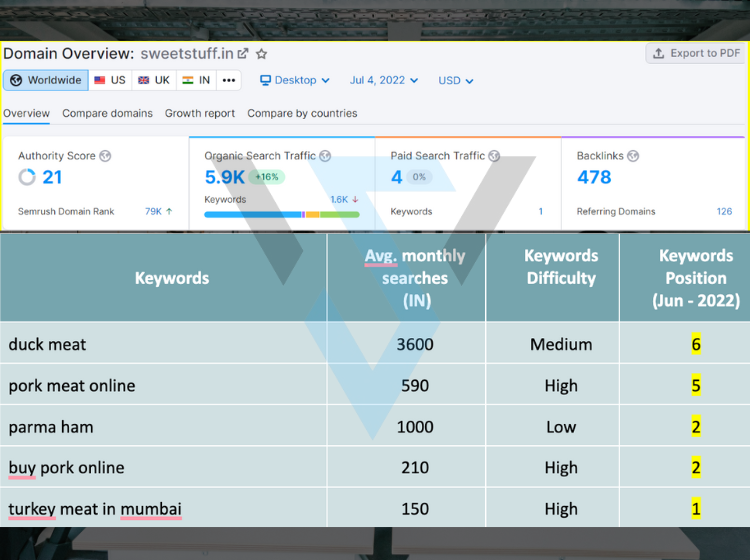Open the Desktop device dropdown
This screenshot has width=750, height=560.
tap(295, 80)
